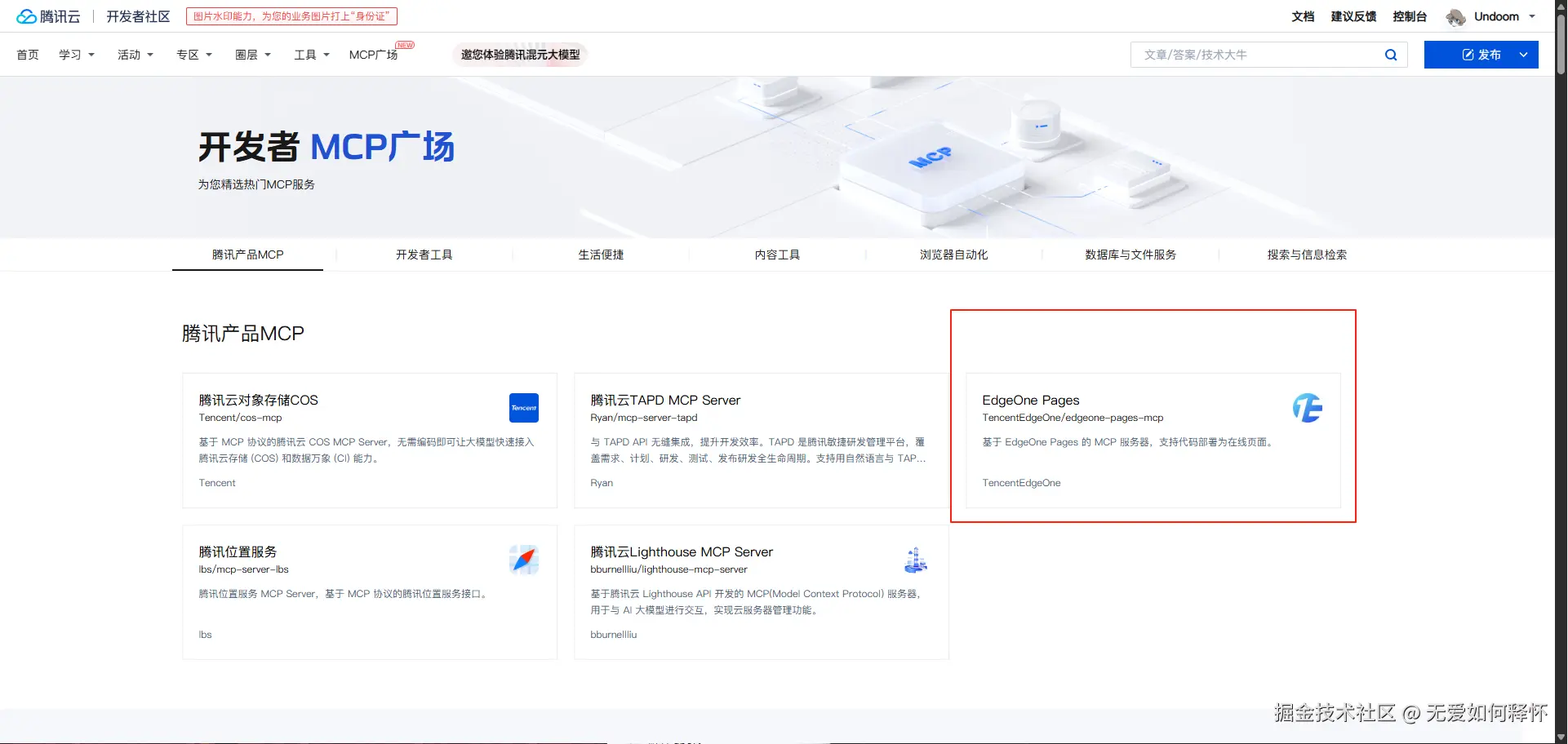Open the Undoom account dropdown arrow
This screenshot has width=1568, height=744.
point(1532,16)
